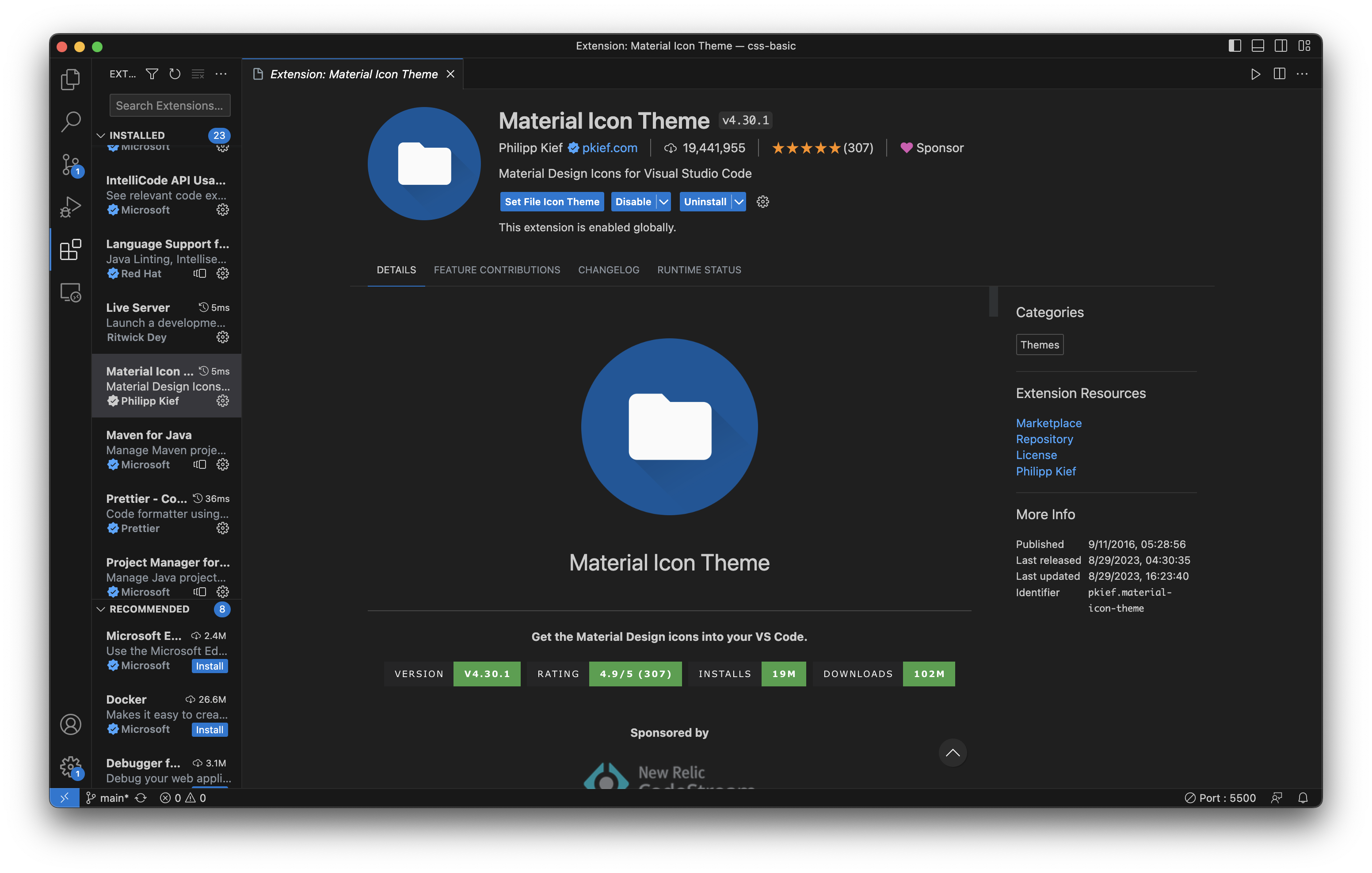Viewport: 1372px width, 873px height.
Task: Open the Remote Explorer icon
Action: (70, 292)
